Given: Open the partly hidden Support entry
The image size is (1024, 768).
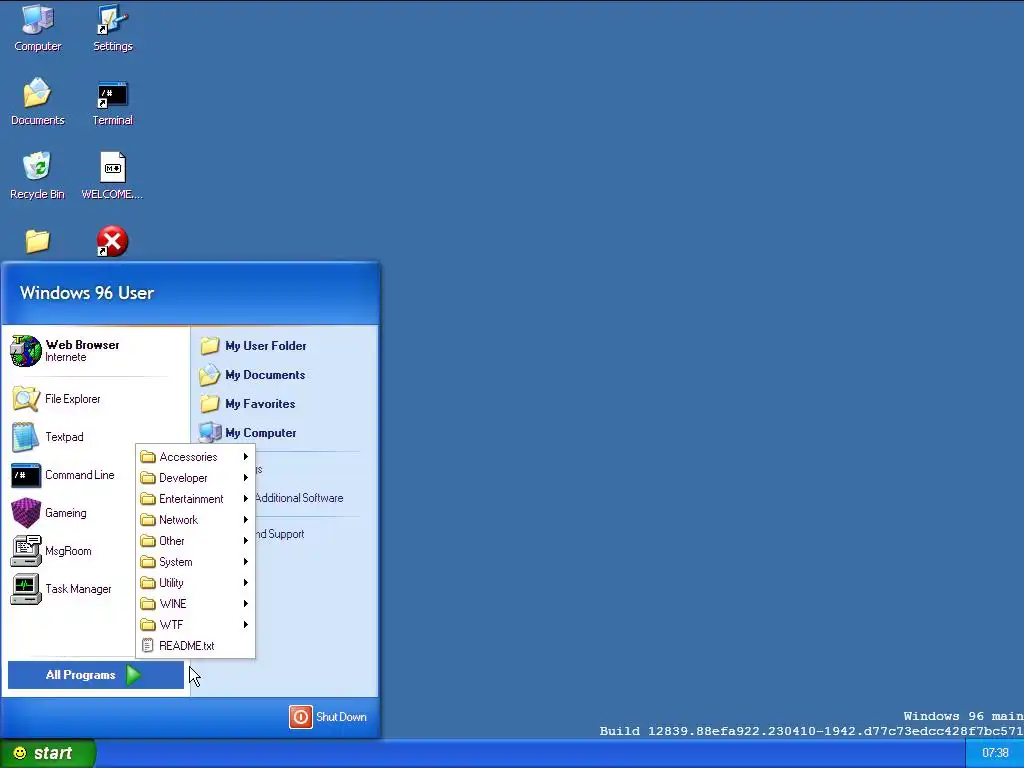Looking at the screenshot, I should pos(280,534).
